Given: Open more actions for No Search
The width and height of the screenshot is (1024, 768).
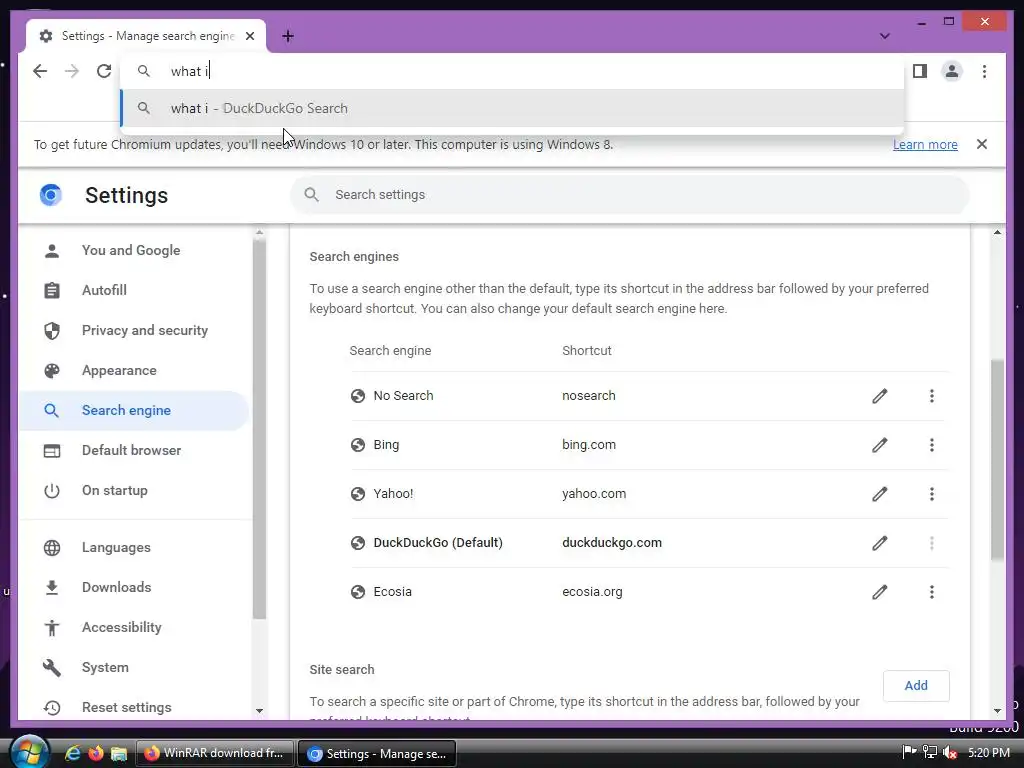Looking at the screenshot, I should (x=931, y=396).
